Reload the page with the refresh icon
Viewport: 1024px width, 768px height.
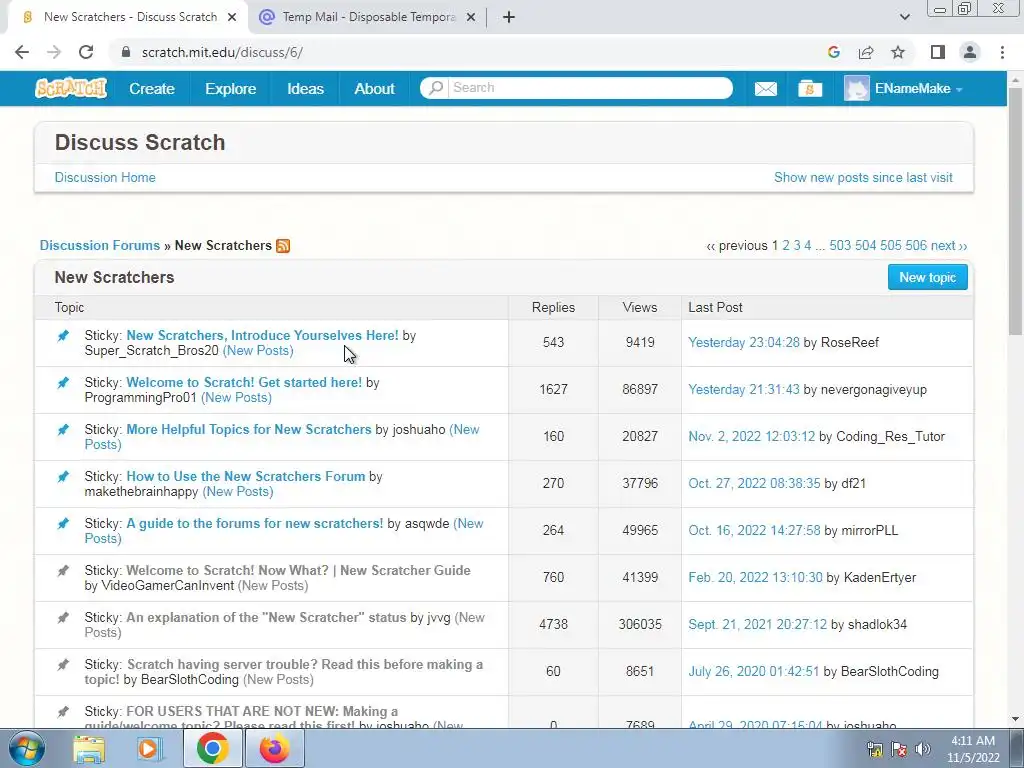pyautogui.click(x=86, y=52)
